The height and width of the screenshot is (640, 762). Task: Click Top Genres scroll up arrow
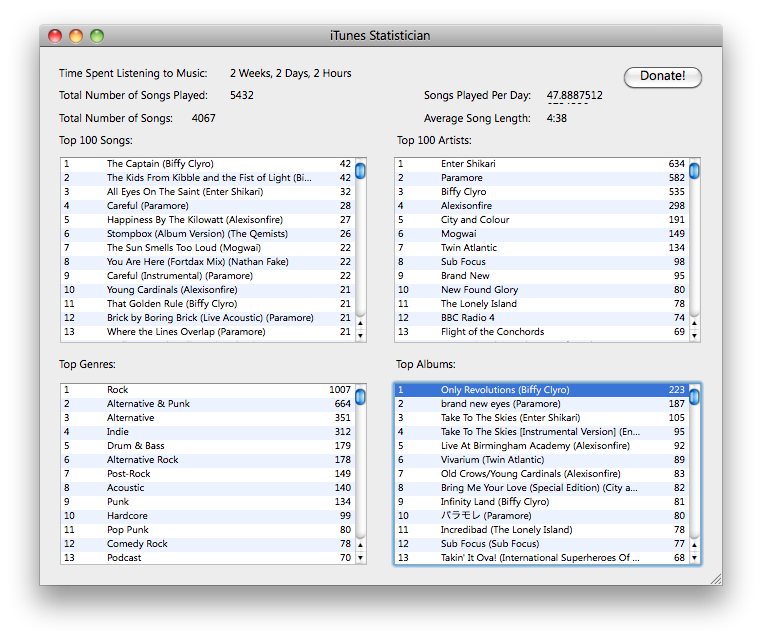pos(360,545)
